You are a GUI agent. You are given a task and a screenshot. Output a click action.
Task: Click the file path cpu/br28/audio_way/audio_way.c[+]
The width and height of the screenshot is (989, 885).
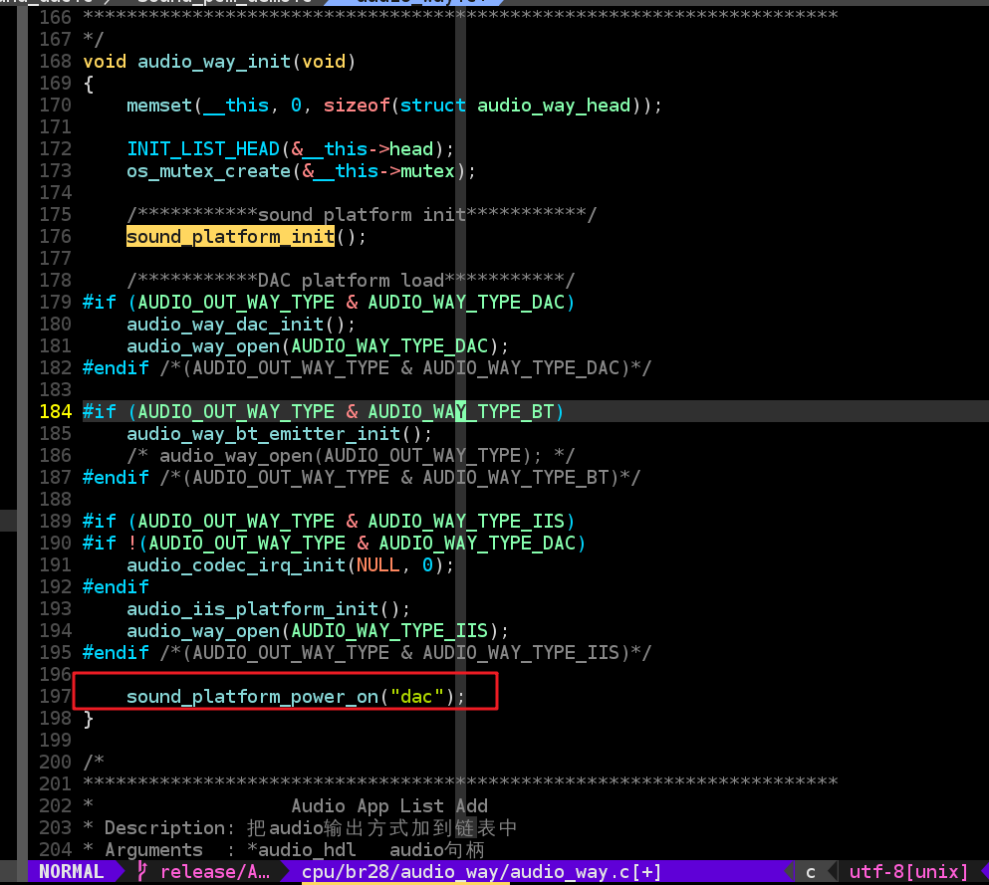pos(481,872)
